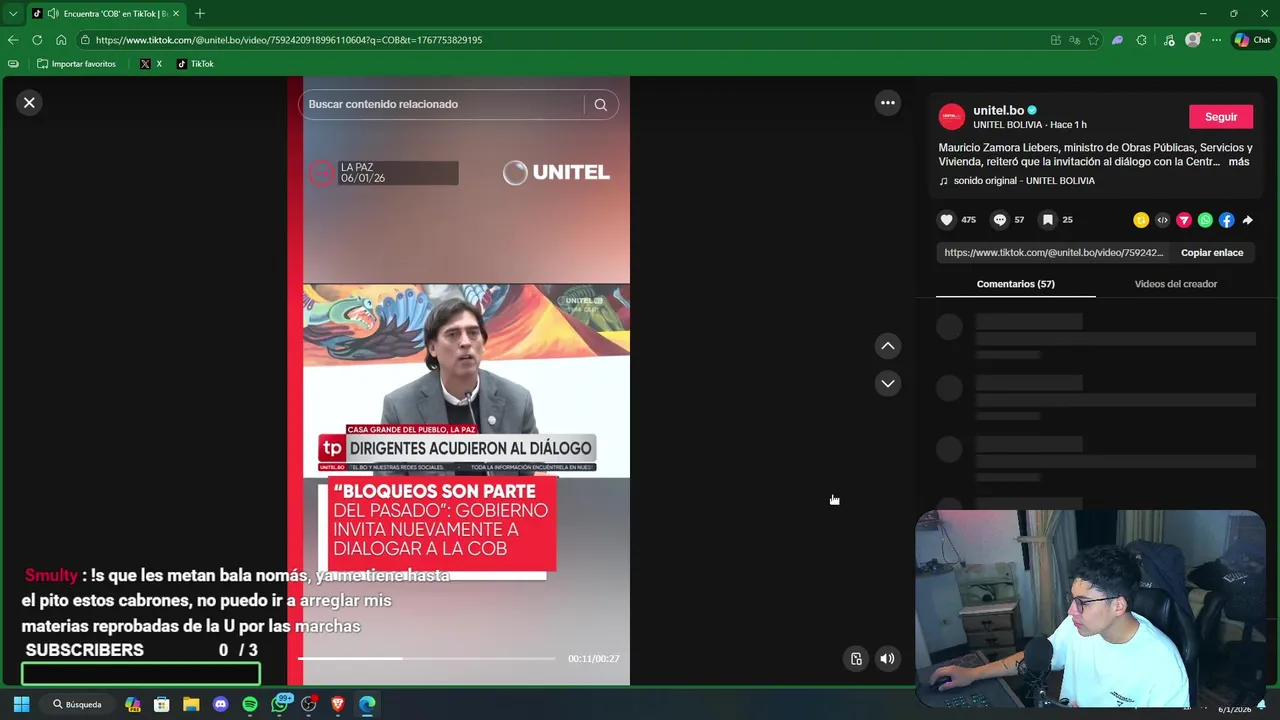Open the Extensions puzzle icon
The width and height of the screenshot is (1280, 720).
coord(1142,40)
